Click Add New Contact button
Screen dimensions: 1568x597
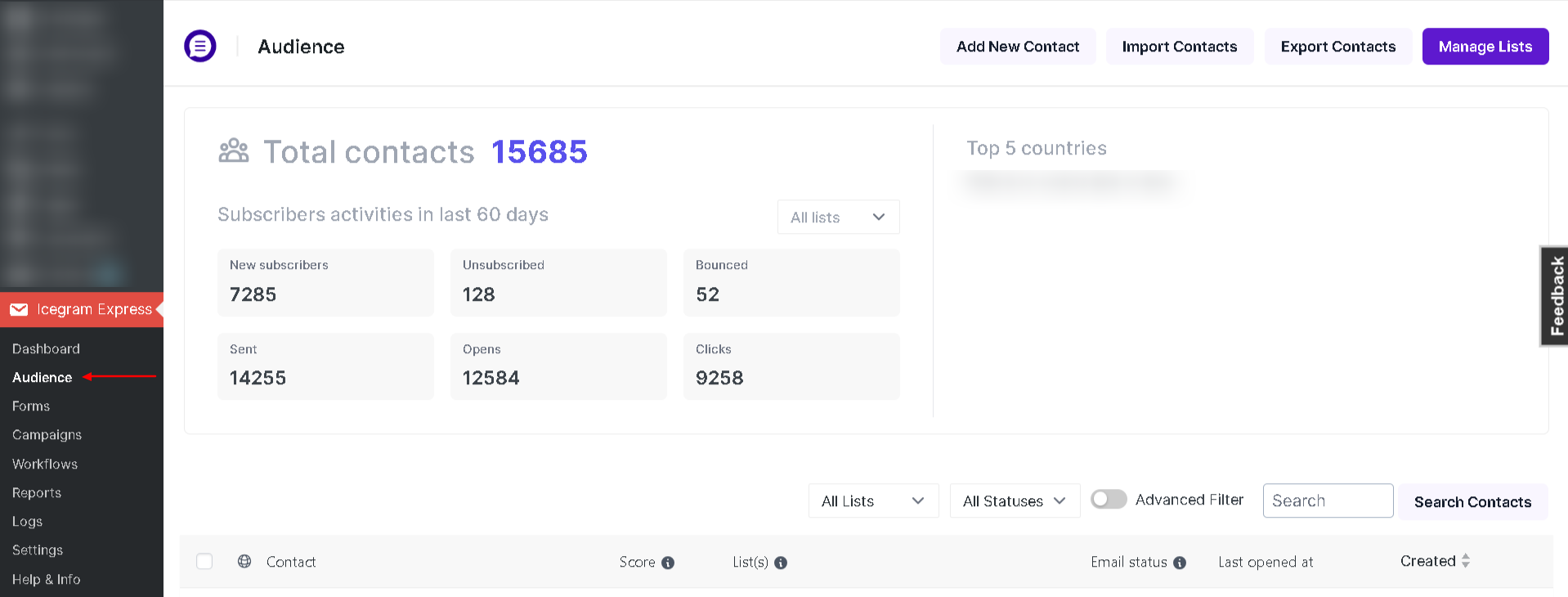click(x=1018, y=47)
